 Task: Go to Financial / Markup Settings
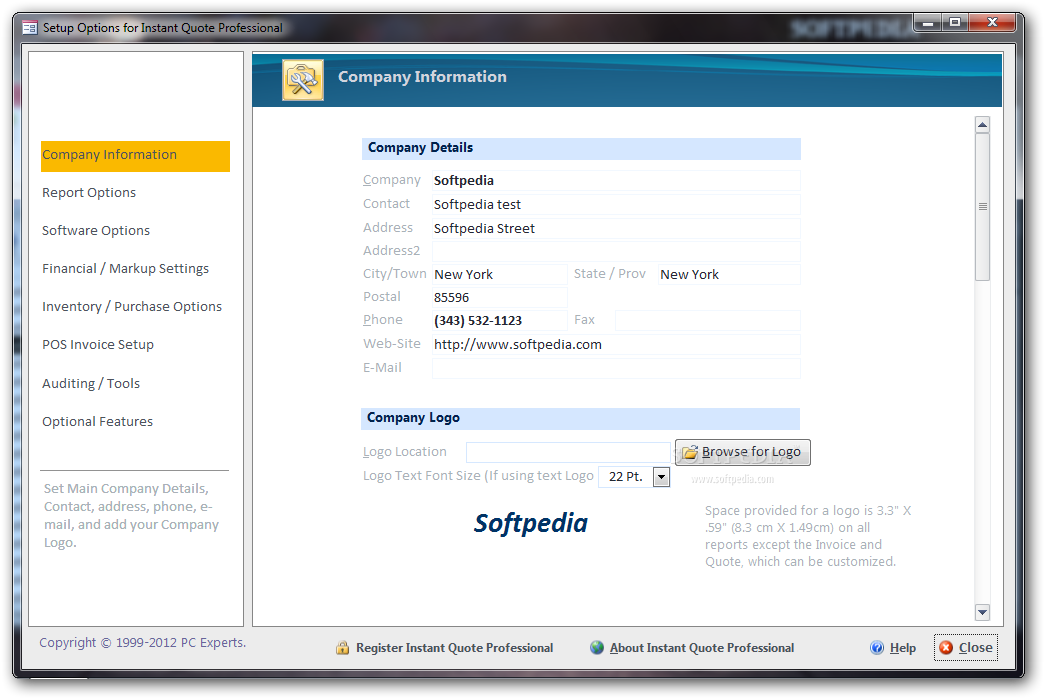pyautogui.click(x=125, y=269)
